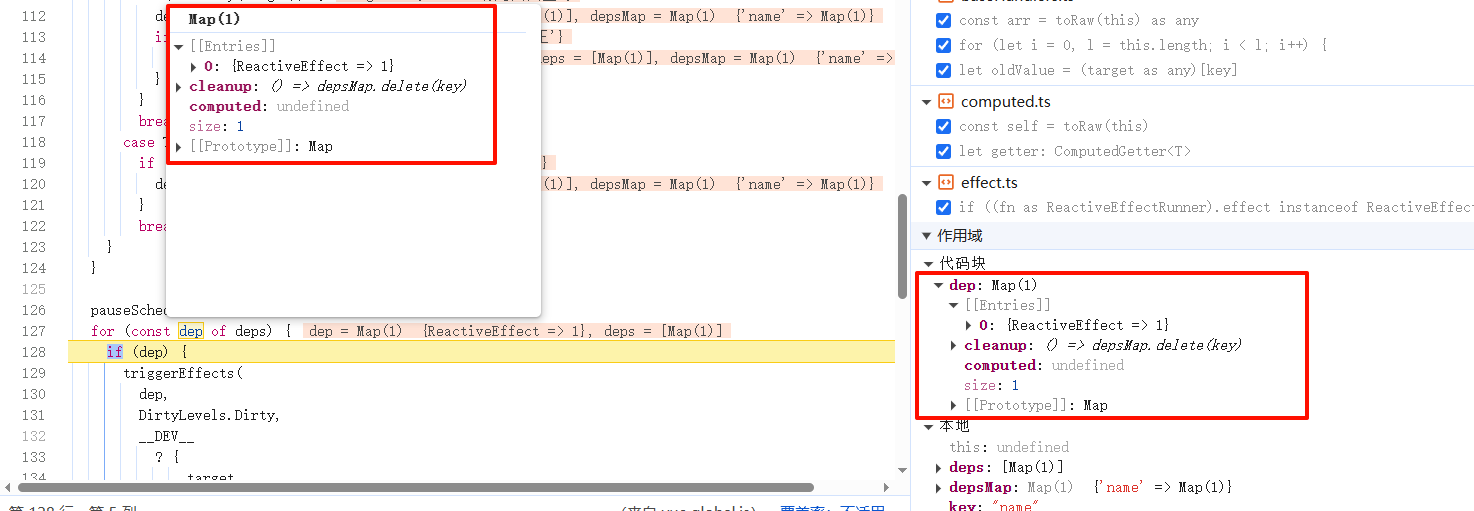Click the computed.ts file icon

pos(945,102)
